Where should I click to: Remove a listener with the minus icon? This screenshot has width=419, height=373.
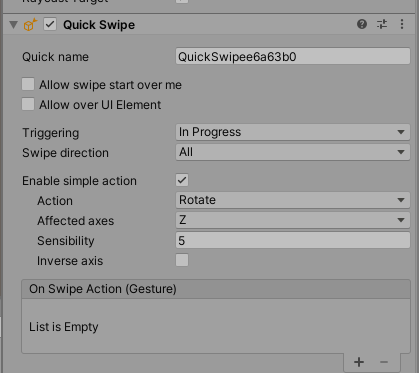(384, 362)
